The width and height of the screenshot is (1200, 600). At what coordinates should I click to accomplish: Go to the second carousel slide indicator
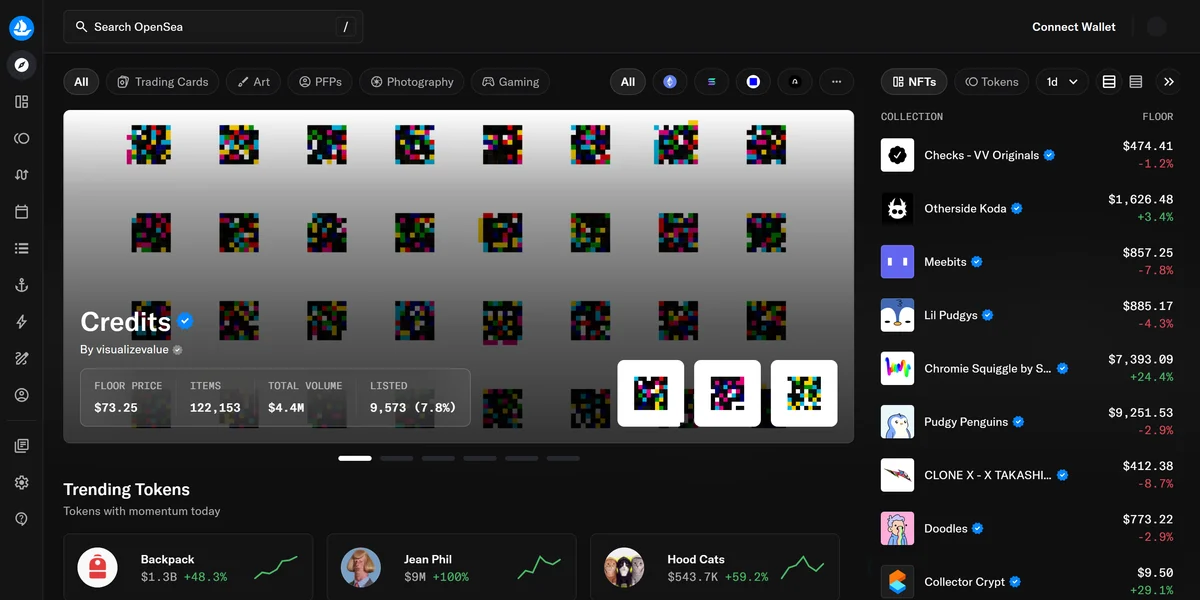(397, 458)
